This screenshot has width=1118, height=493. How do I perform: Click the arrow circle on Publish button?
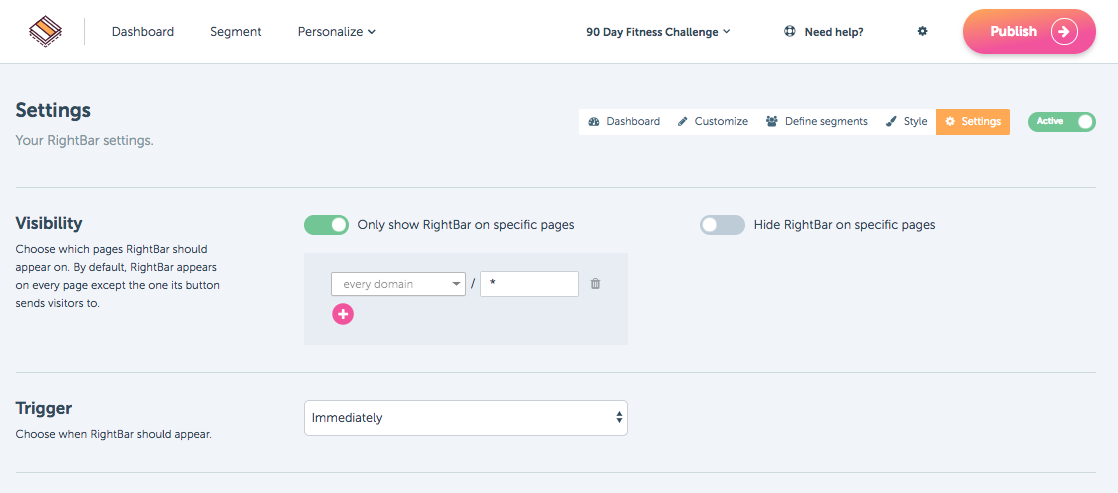[1064, 31]
